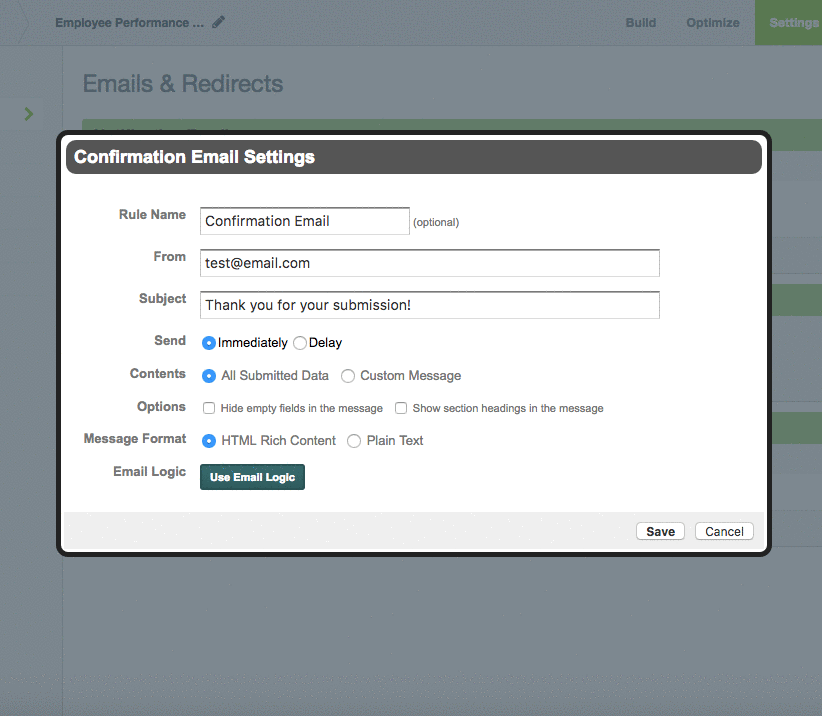Select the Immediately send option
Image resolution: width=822 pixels, height=716 pixels.
[208, 342]
